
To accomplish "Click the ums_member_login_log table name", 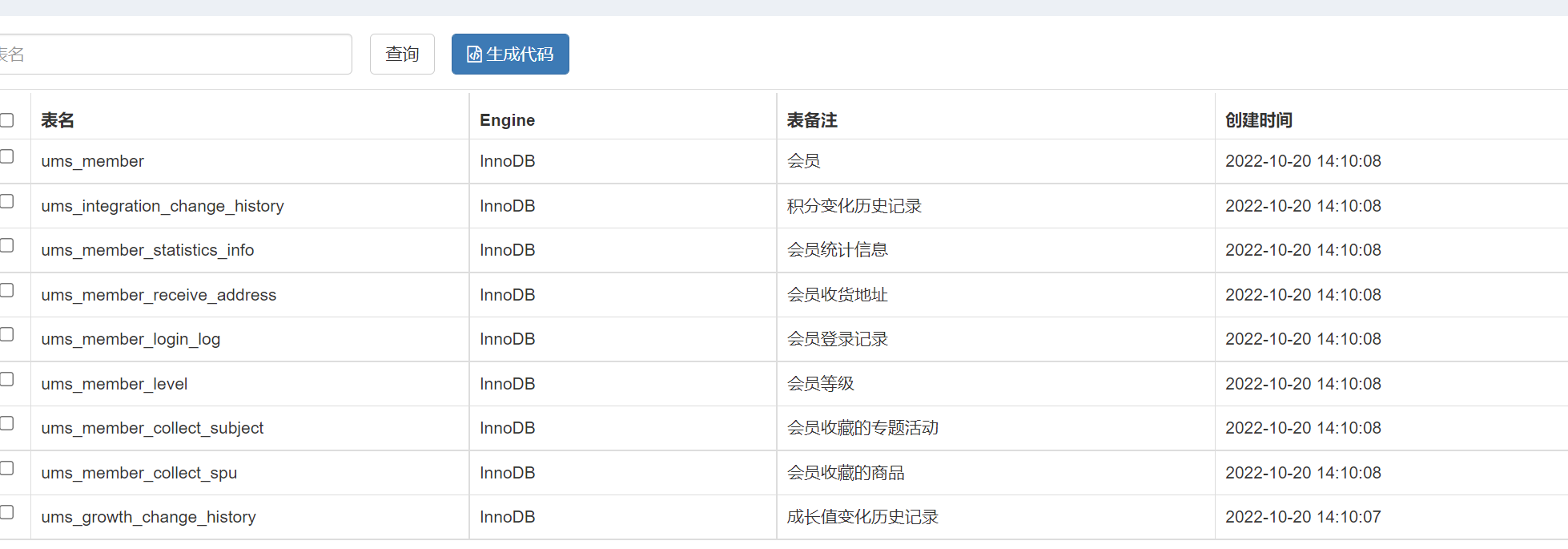I will tap(131, 339).
